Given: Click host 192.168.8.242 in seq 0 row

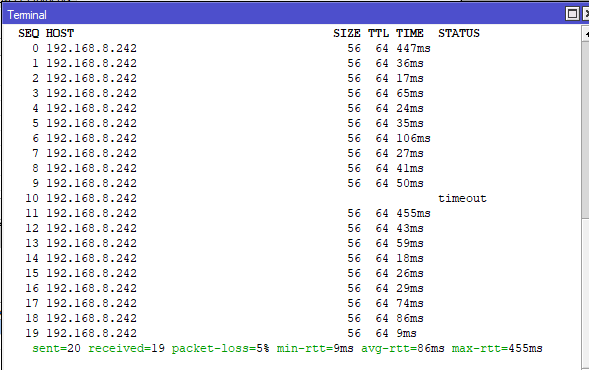Looking at the screenshot, I should pos(91,48).
